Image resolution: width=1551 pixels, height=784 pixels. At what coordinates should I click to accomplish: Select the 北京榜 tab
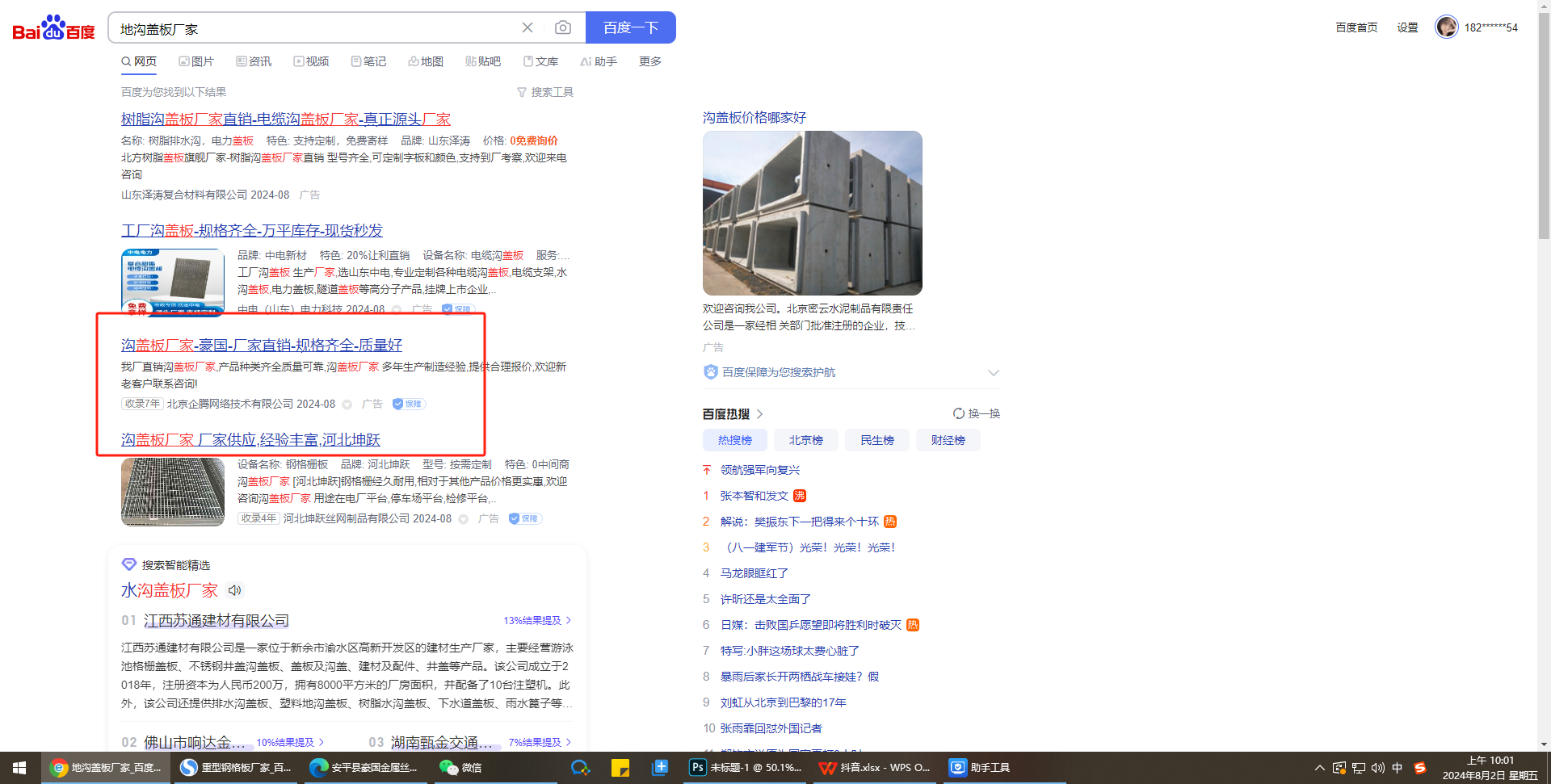click(806, 440)
